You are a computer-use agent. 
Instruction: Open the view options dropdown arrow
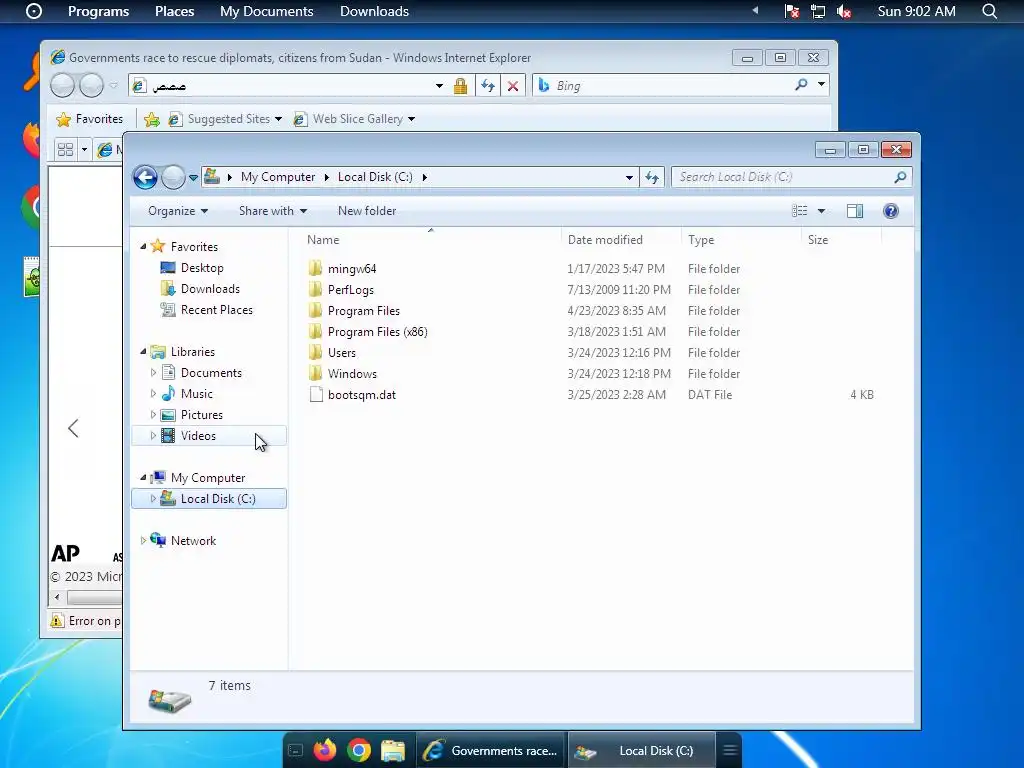pyautogui.click(x=822, y=211)
